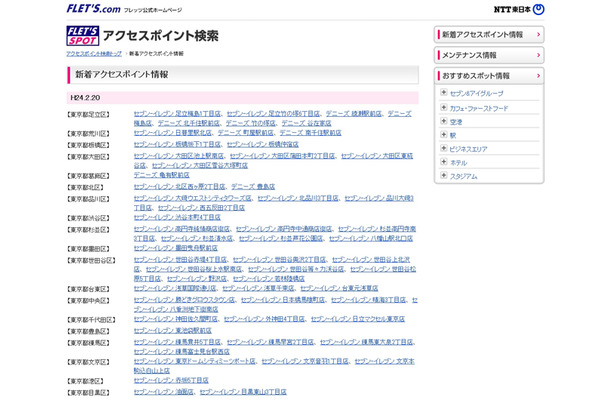Open セブン-イレブン 日本橋馬喰町店 link

tap(282, 300)
